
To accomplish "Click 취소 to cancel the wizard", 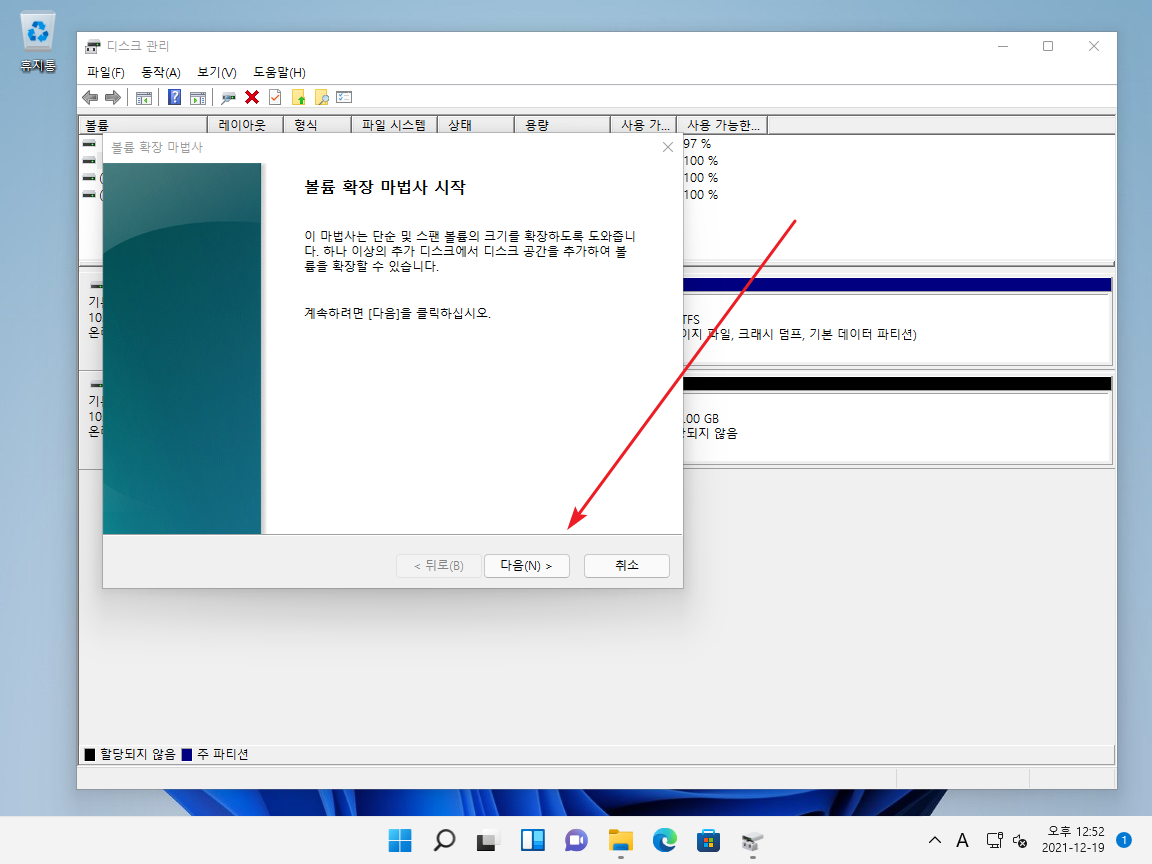I will click(x=627, y=566).
